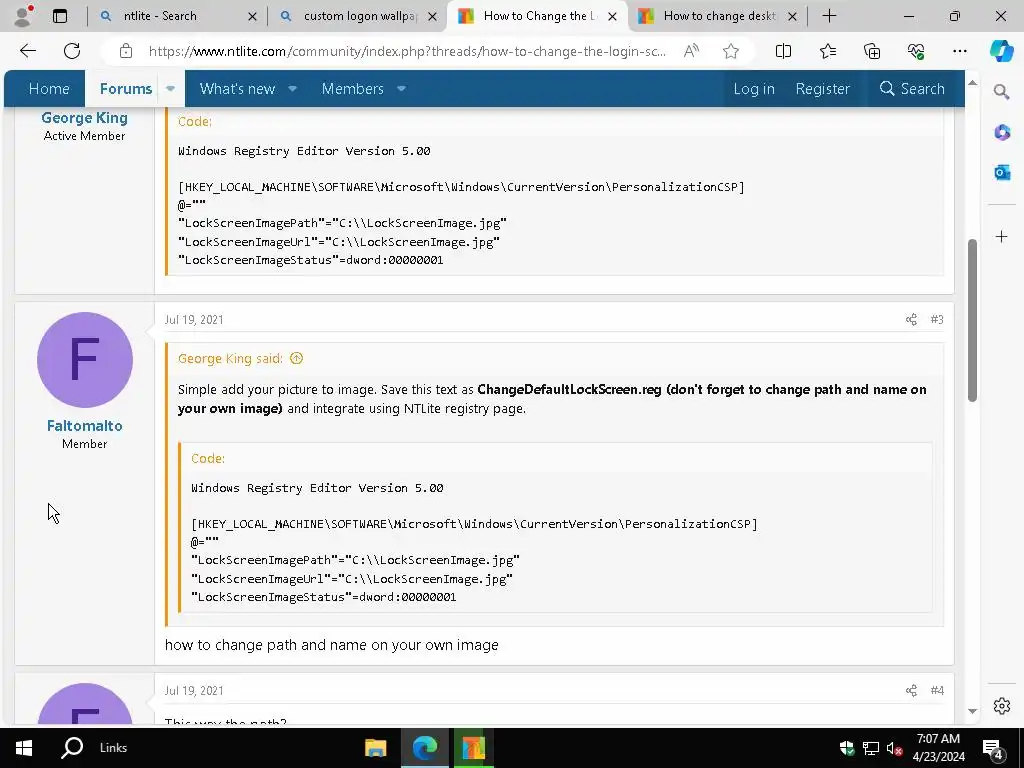
Task: Share post #3 via share icon
Action: tap(911, 319)
